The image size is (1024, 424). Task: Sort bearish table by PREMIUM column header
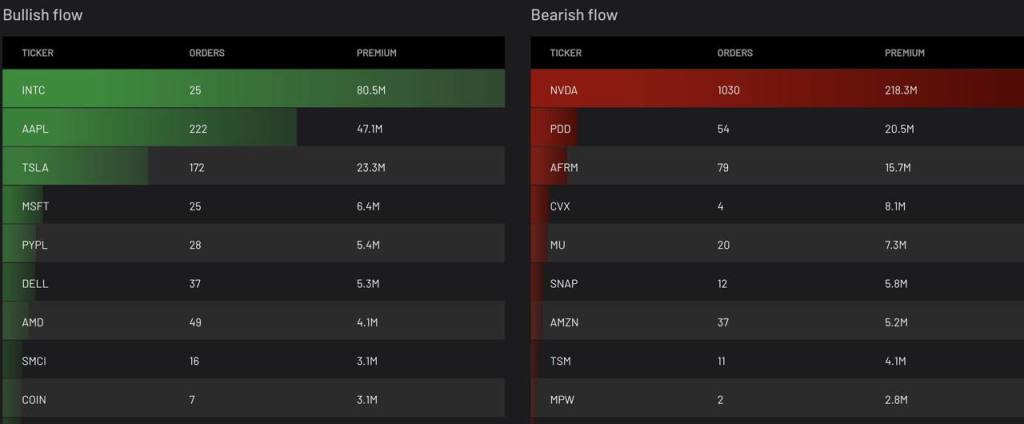904,53
